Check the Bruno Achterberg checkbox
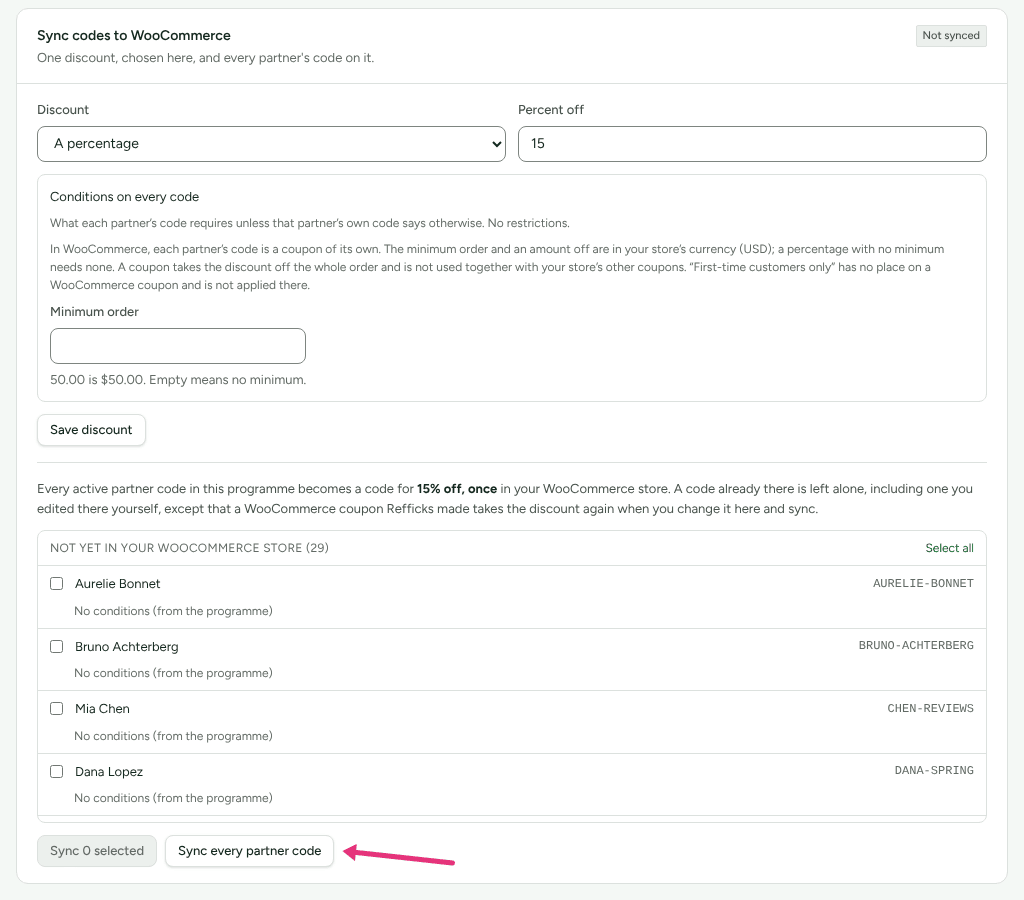Image resolution: width=1024 pixels, height=900 pixels. (x=57, y=646)
